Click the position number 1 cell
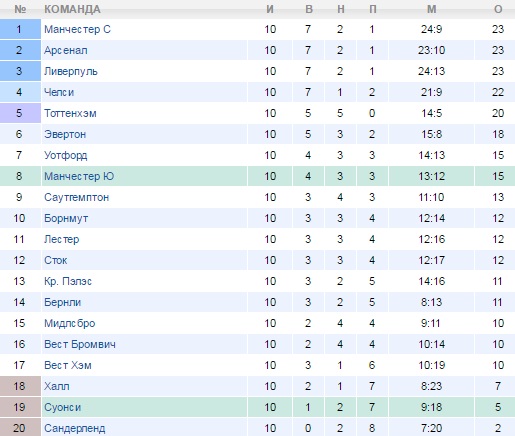 pos(20,29)
